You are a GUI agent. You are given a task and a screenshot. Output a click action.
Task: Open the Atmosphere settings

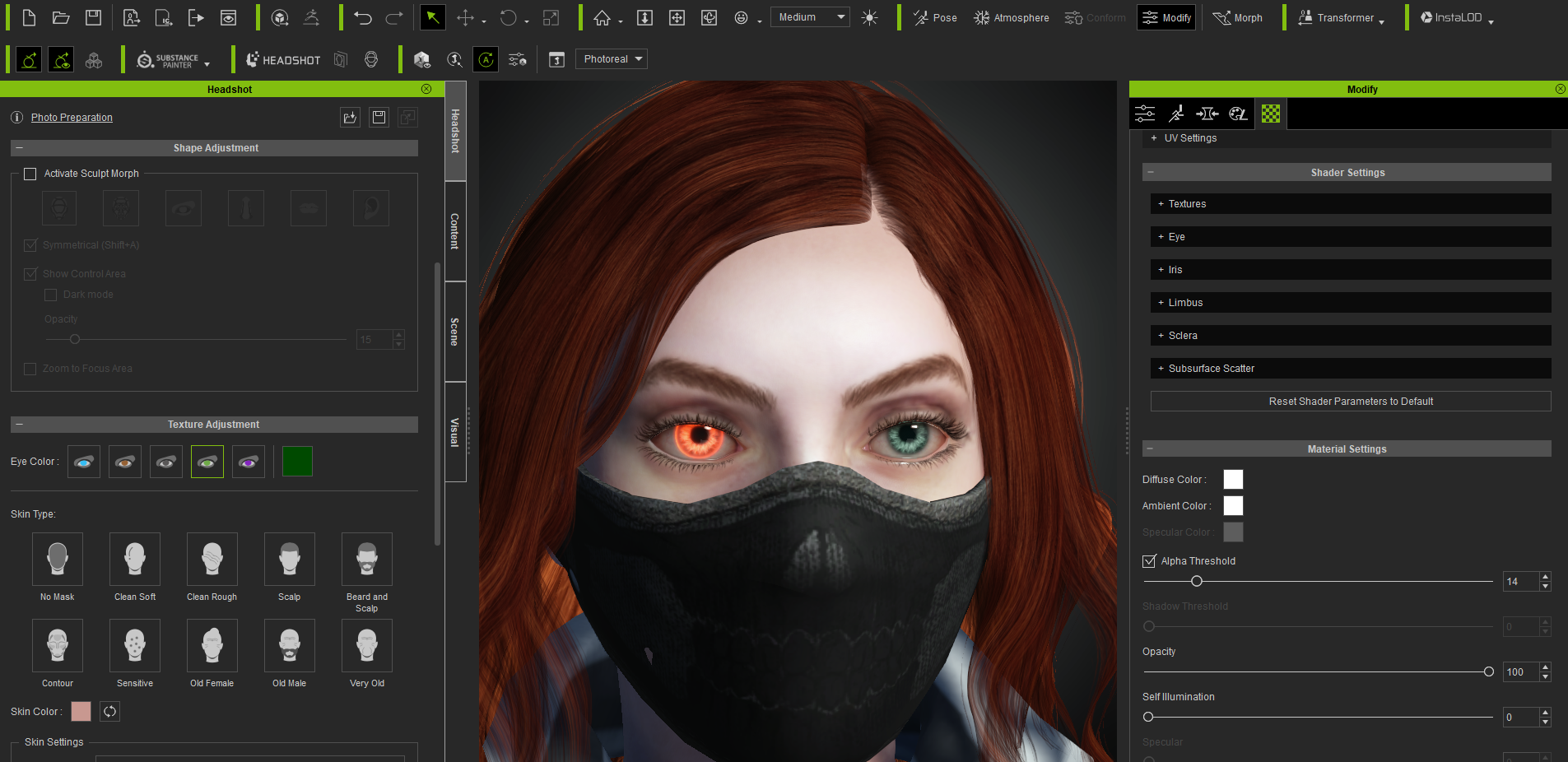click(1012, 17)
